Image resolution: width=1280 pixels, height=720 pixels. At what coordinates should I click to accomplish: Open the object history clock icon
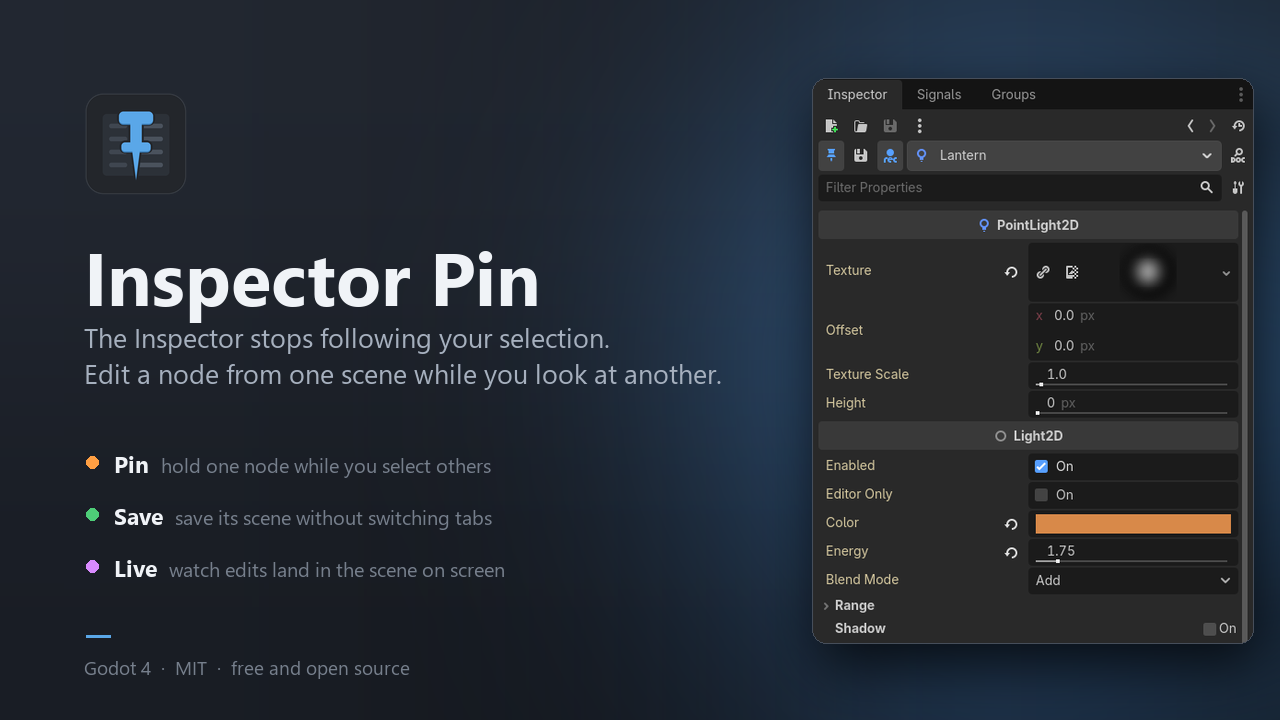tap(1238, 126)
